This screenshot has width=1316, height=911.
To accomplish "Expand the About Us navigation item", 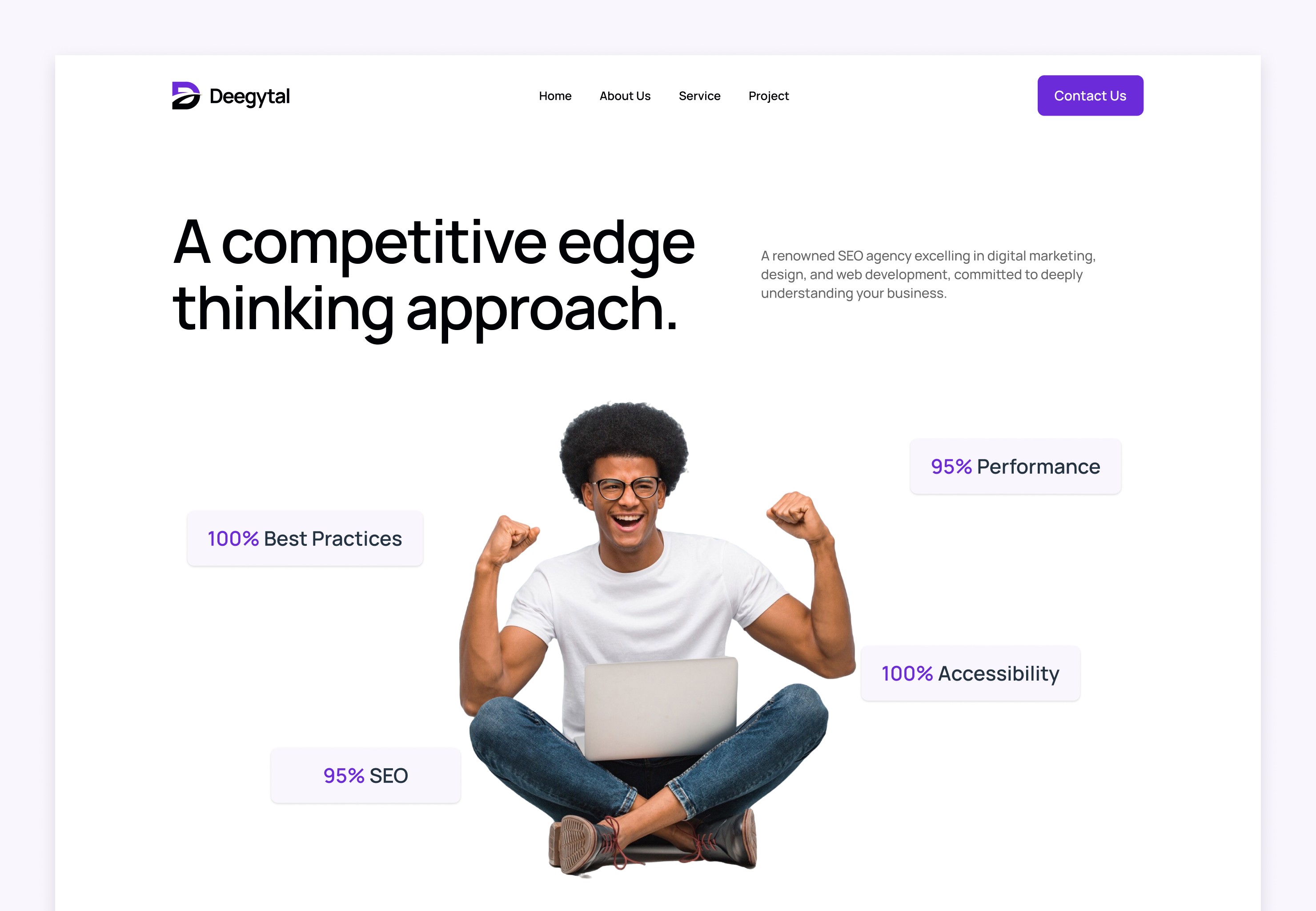I will point(625,96).
